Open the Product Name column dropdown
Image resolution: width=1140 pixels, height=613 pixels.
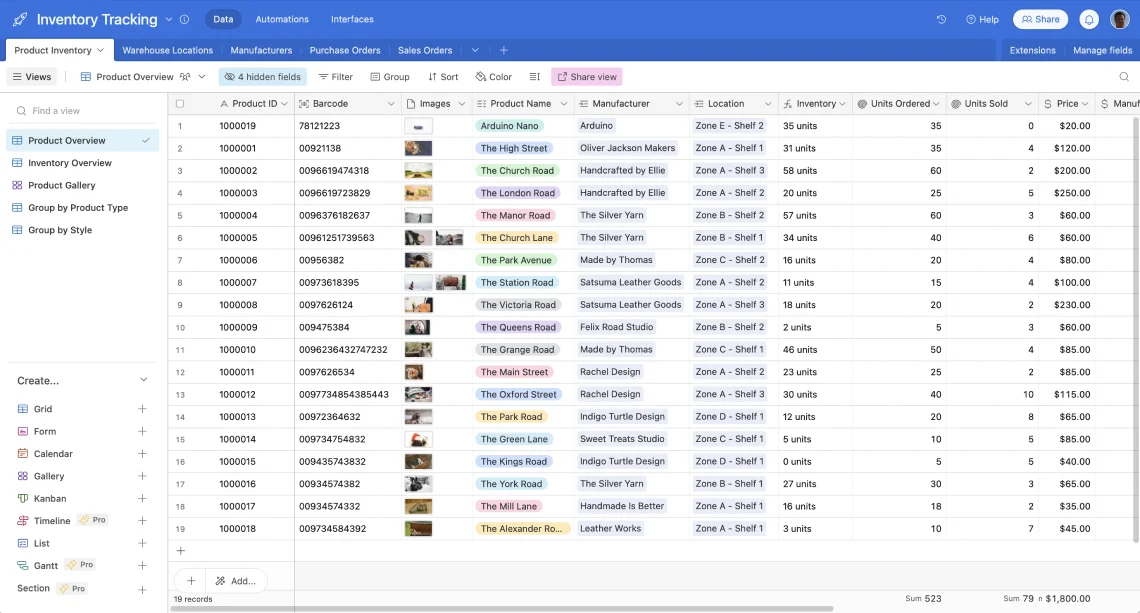(x=564, y=104)
